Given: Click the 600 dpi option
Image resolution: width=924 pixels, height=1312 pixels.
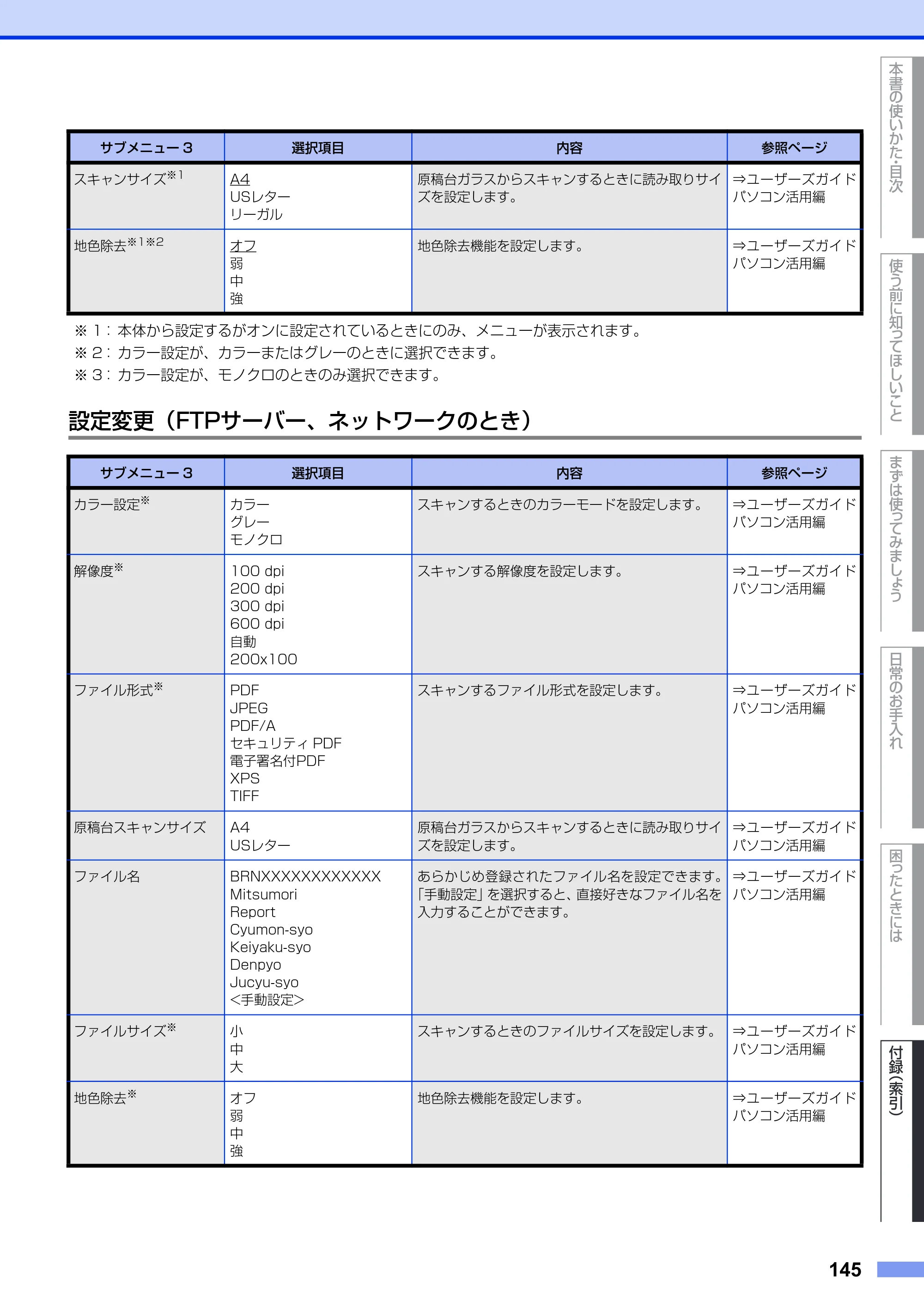Looking at the screenshot, I should [257, 623].
